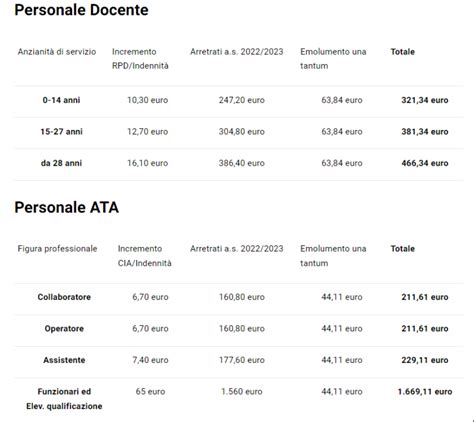The height and width of the screenshot is (422, 474).
Task: Select the da 28 anni row label
Action: click(x=61, y=163)
